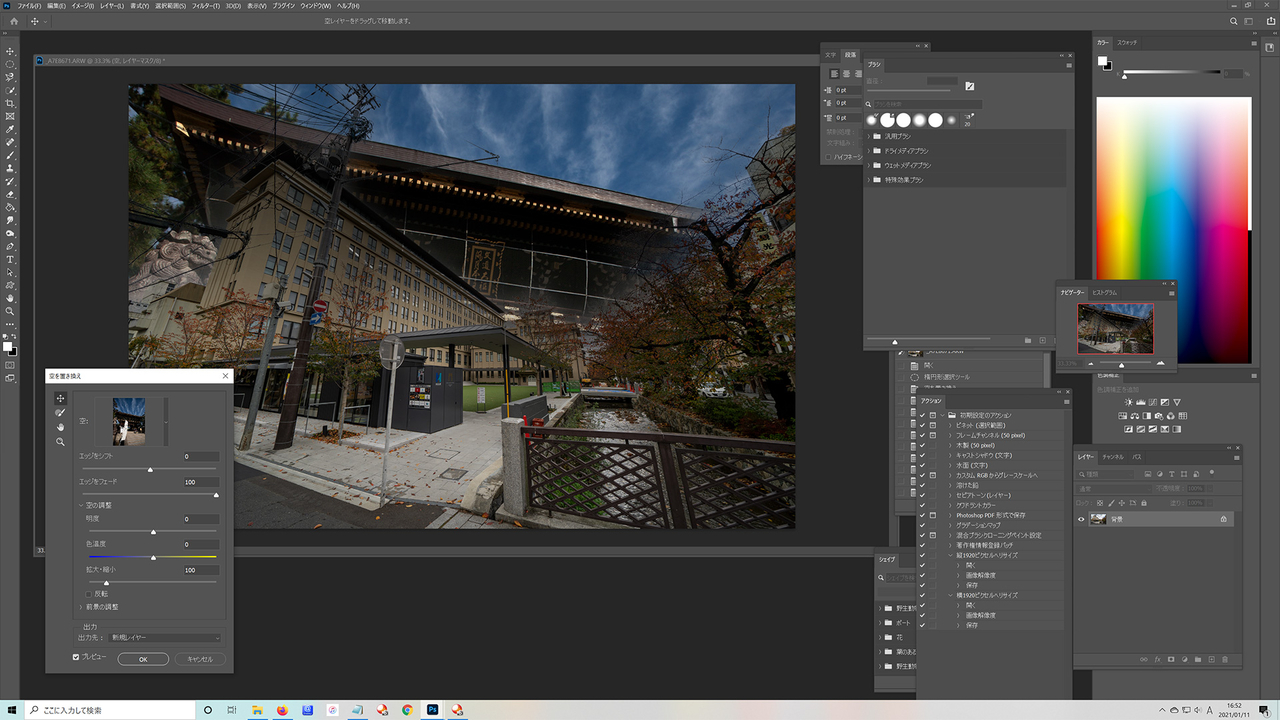The height and width of the screenshot is (720, 1280).
Task: Toggle the layer filter switch in Layers panel
Action: (x=1211, y=473)
